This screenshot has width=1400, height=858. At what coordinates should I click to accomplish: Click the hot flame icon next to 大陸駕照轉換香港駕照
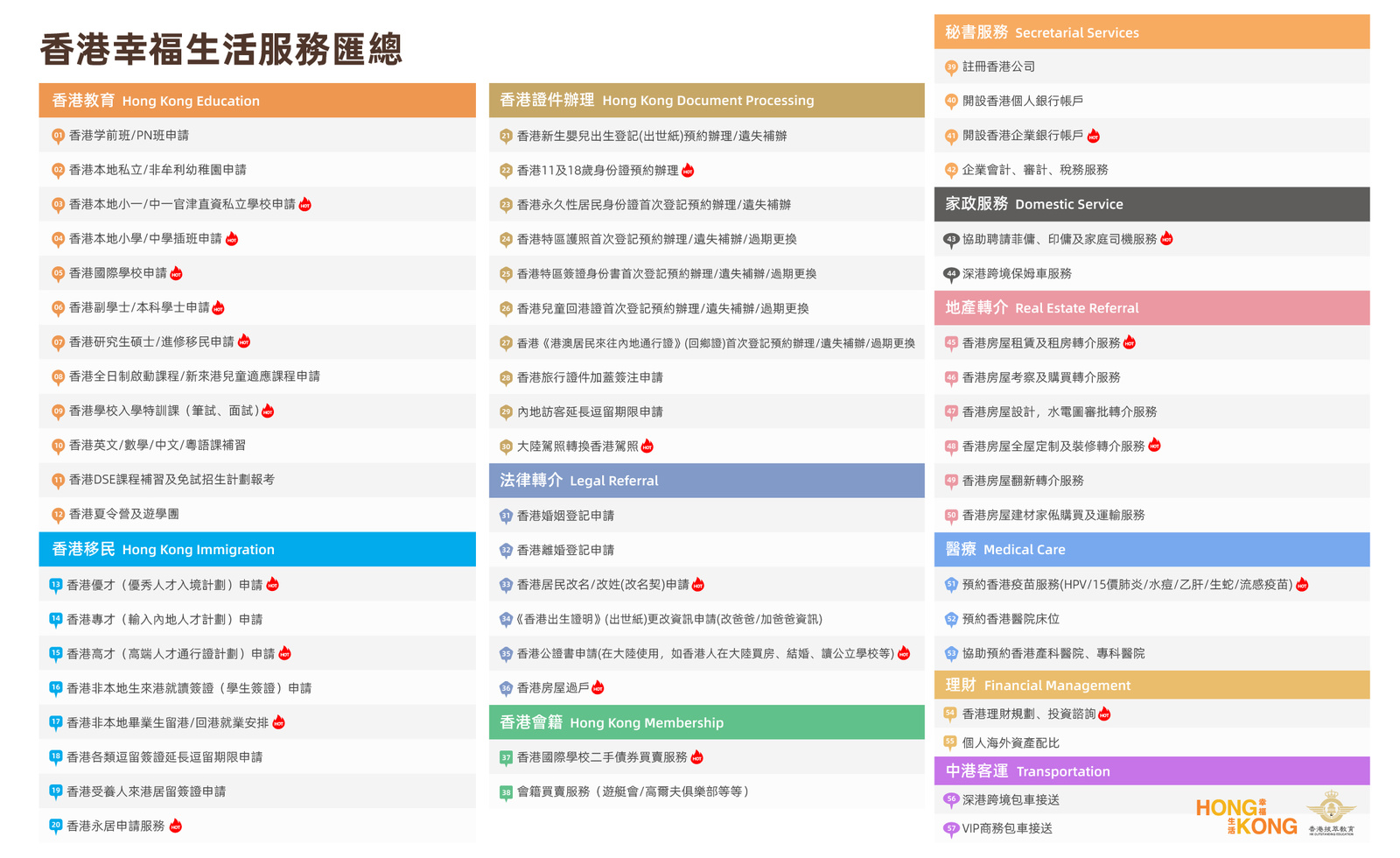pos(647,447)
